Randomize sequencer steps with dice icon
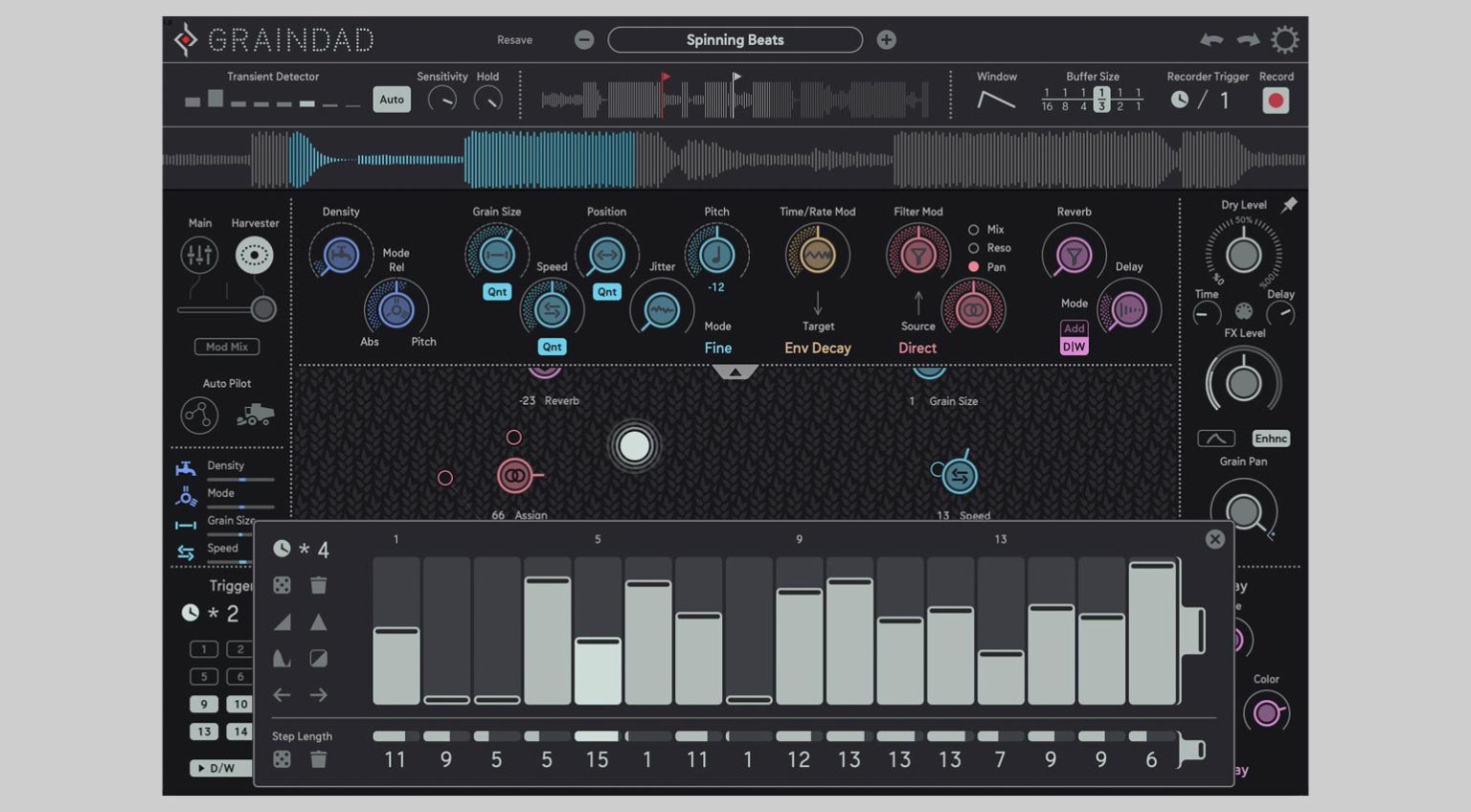The height and width of the screenshot is (812, 1471). 283,585
